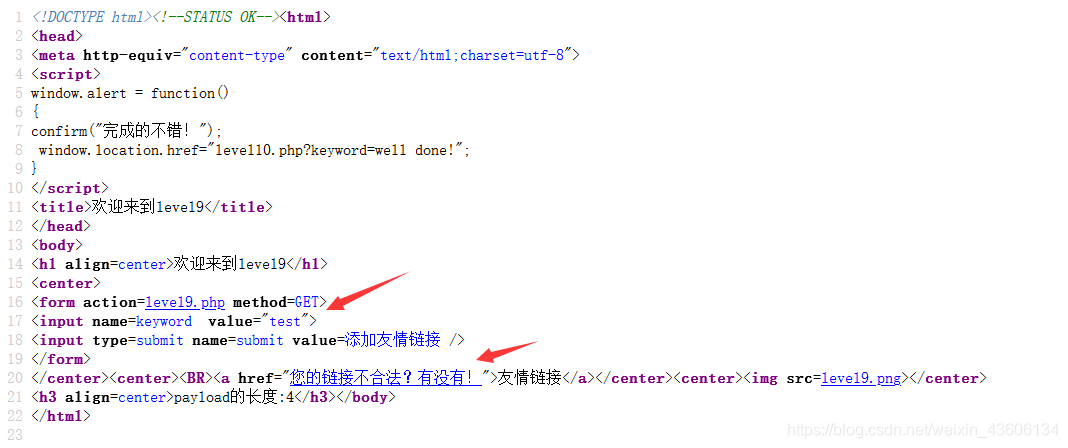Click line number 16 in the gutter
Viewport: 1068px width, 448px height.
tap(16, 302)
